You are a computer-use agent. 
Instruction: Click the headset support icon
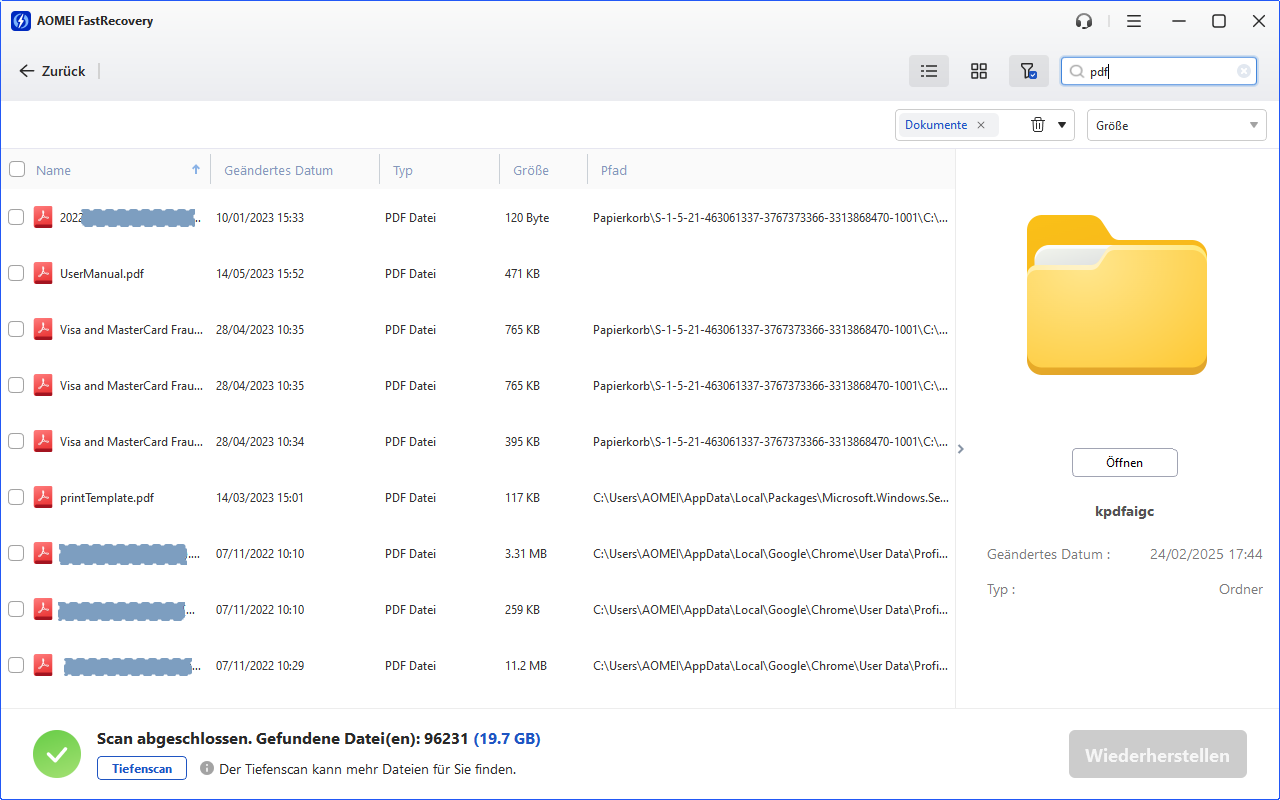[1084, 21]
